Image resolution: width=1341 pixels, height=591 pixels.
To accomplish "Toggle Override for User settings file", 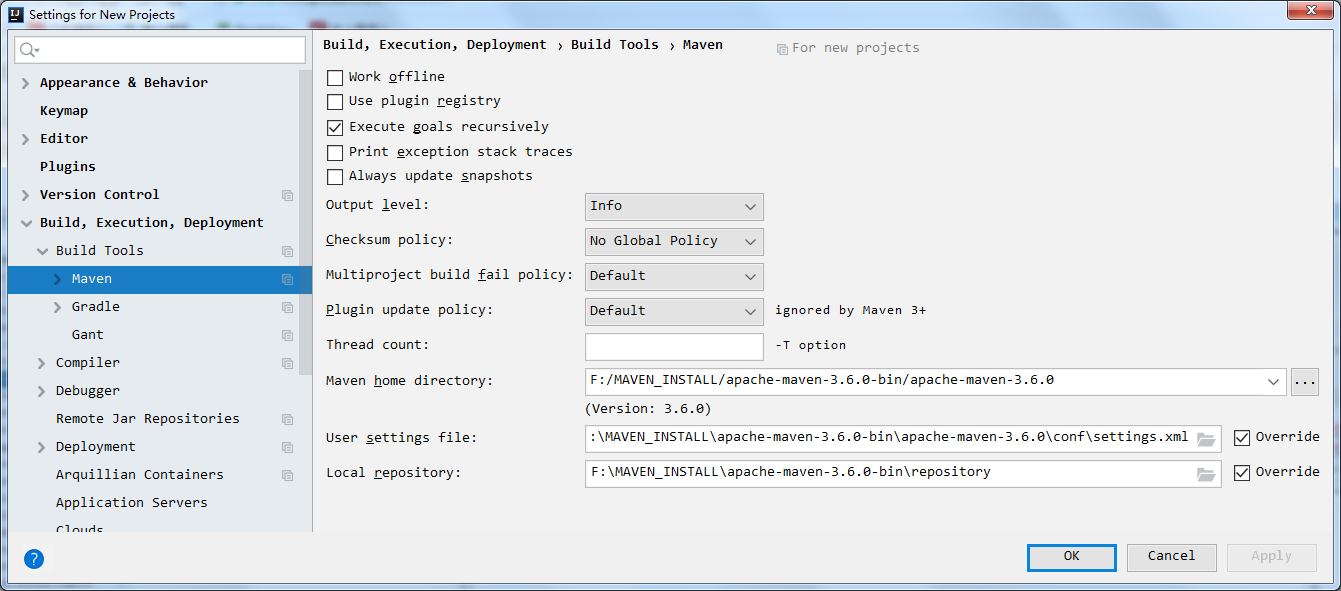I will pos(1242,437).
